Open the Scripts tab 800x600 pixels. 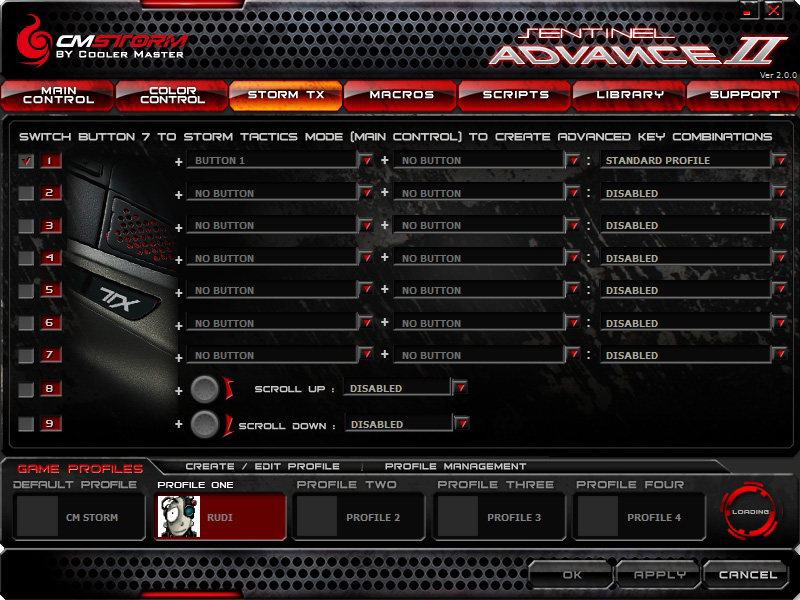pyautogui.click(x=515, y=95)
